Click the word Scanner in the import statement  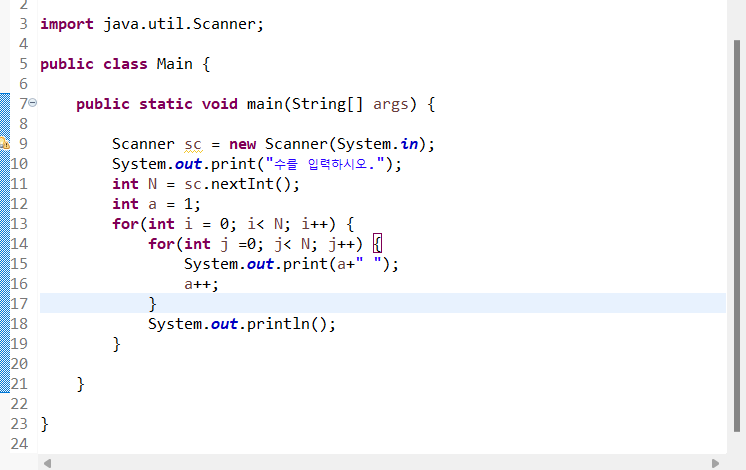tap(224, 24)
